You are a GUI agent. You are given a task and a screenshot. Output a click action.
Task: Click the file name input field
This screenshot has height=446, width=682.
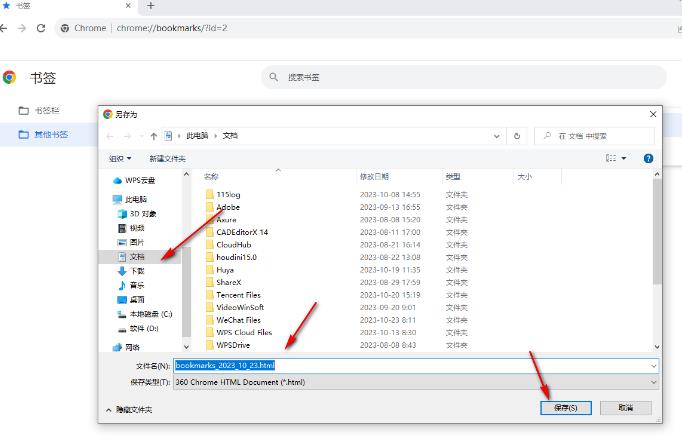click(x=416, y=366)
